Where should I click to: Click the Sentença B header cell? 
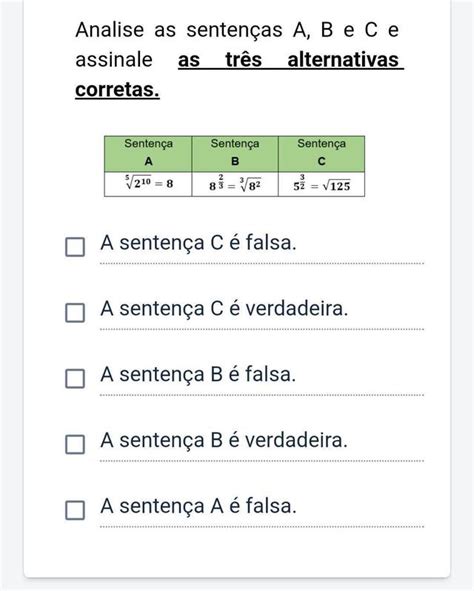click(235, 154)
